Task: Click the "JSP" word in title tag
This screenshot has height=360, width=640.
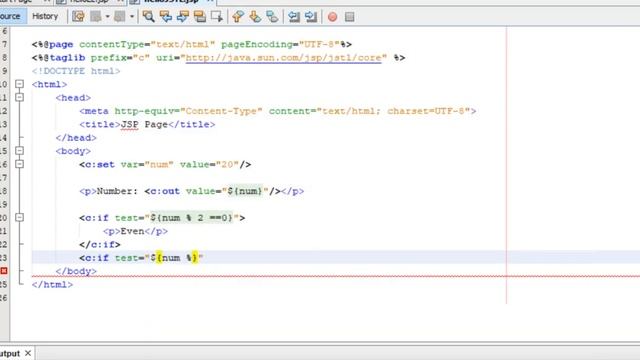Action: (129, 124)
